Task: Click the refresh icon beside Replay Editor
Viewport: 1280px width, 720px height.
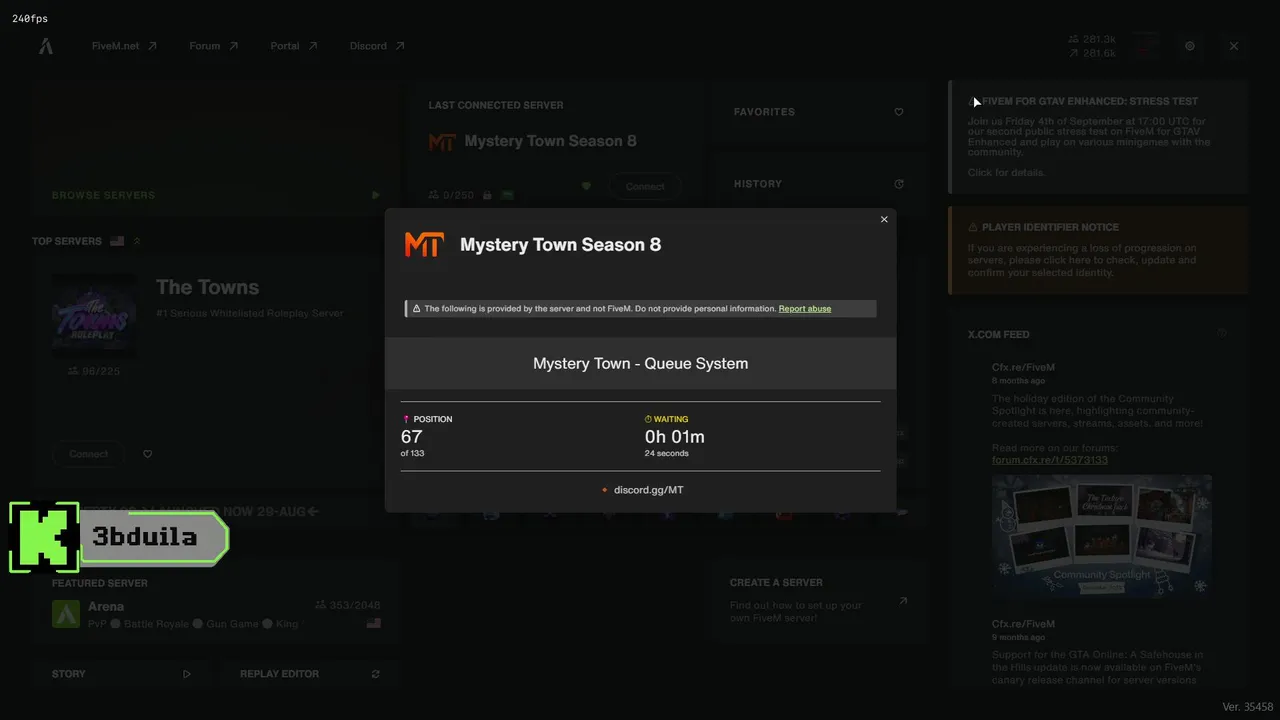Action: 376,674
